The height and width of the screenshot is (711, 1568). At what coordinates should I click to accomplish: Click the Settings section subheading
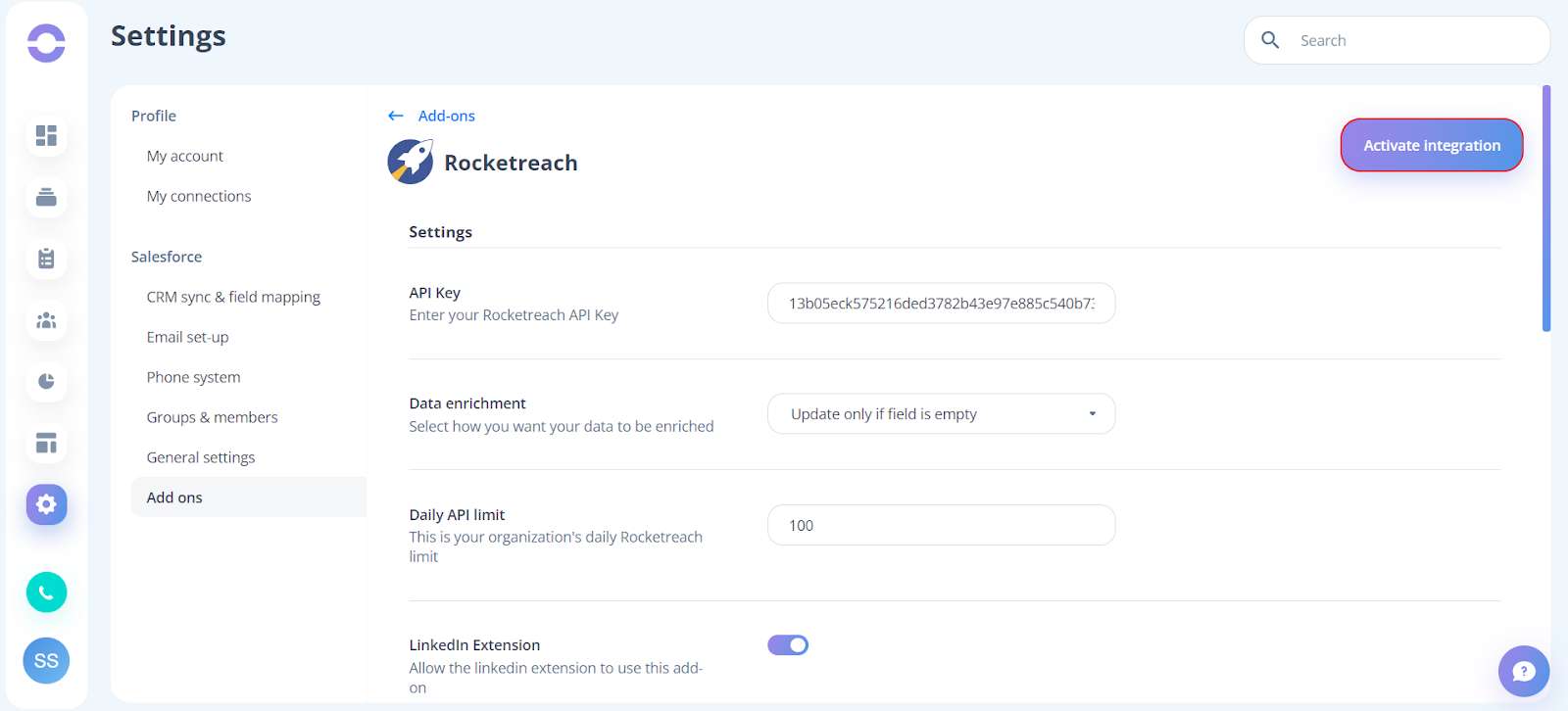[x=440, y=232]
